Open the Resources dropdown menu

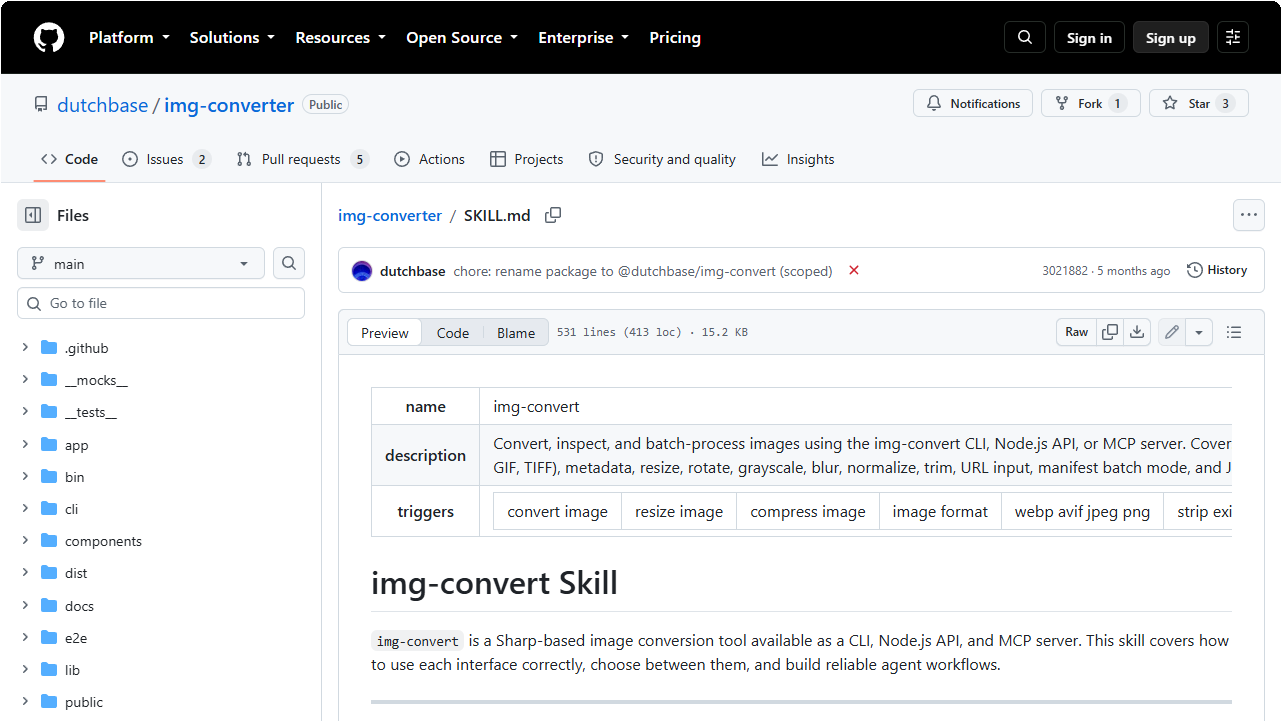[x=341, y=38]
